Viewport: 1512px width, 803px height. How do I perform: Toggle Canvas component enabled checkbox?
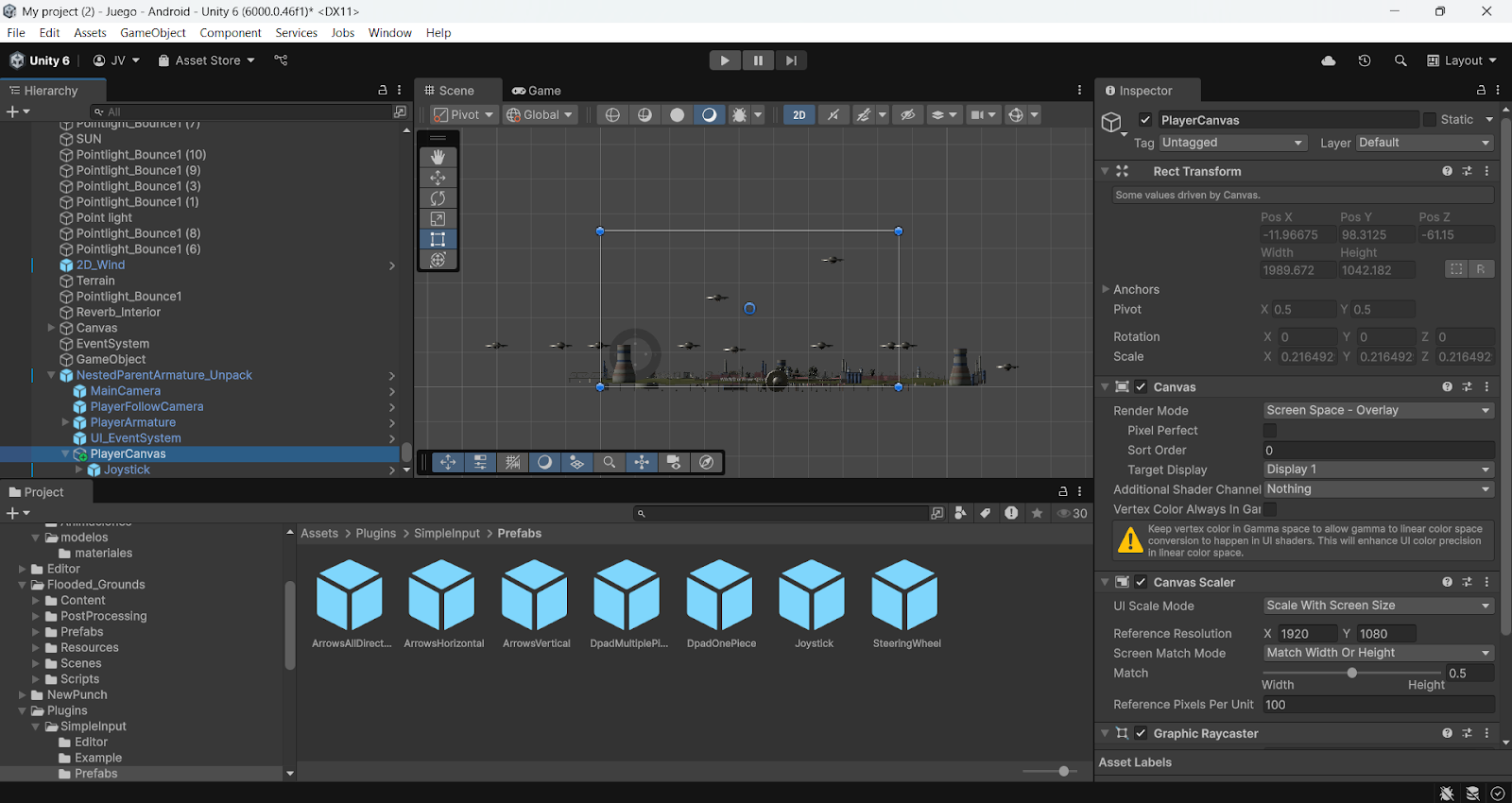[1141, 387]
